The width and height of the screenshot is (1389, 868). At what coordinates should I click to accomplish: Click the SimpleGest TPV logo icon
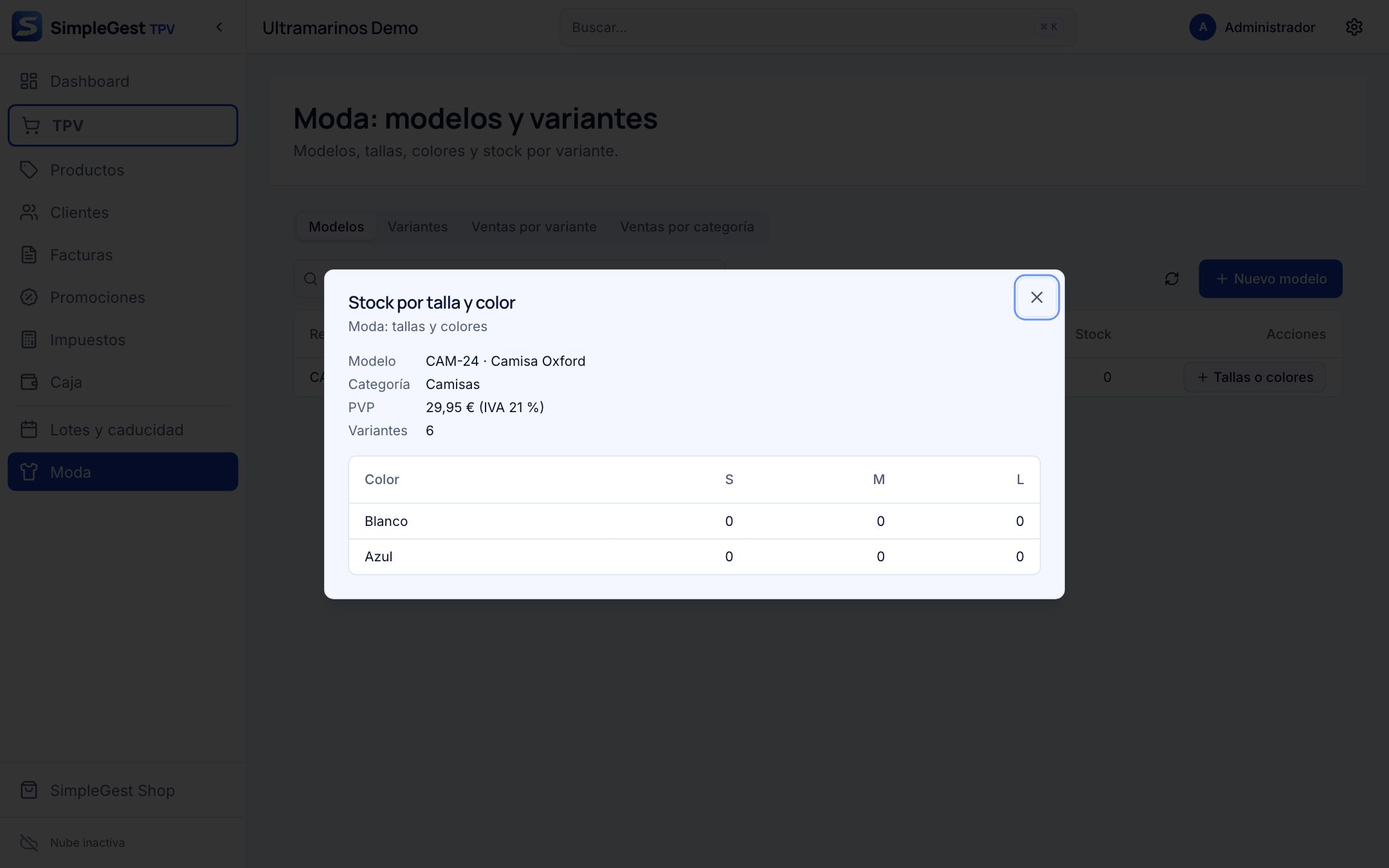(27, 27)
